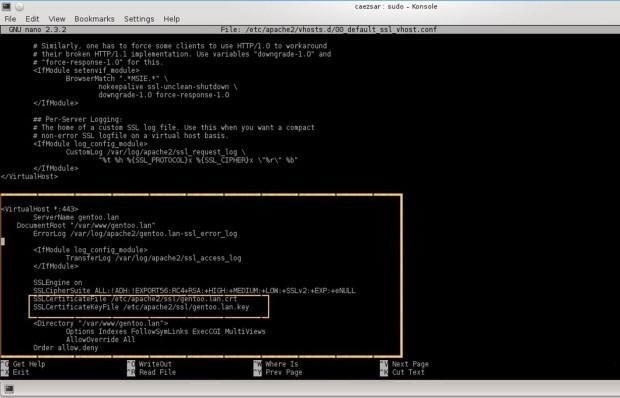Viewport: 620px width, 398px height.
Task: Click the terminal tab icon in bottom bar
Action: 9,389
